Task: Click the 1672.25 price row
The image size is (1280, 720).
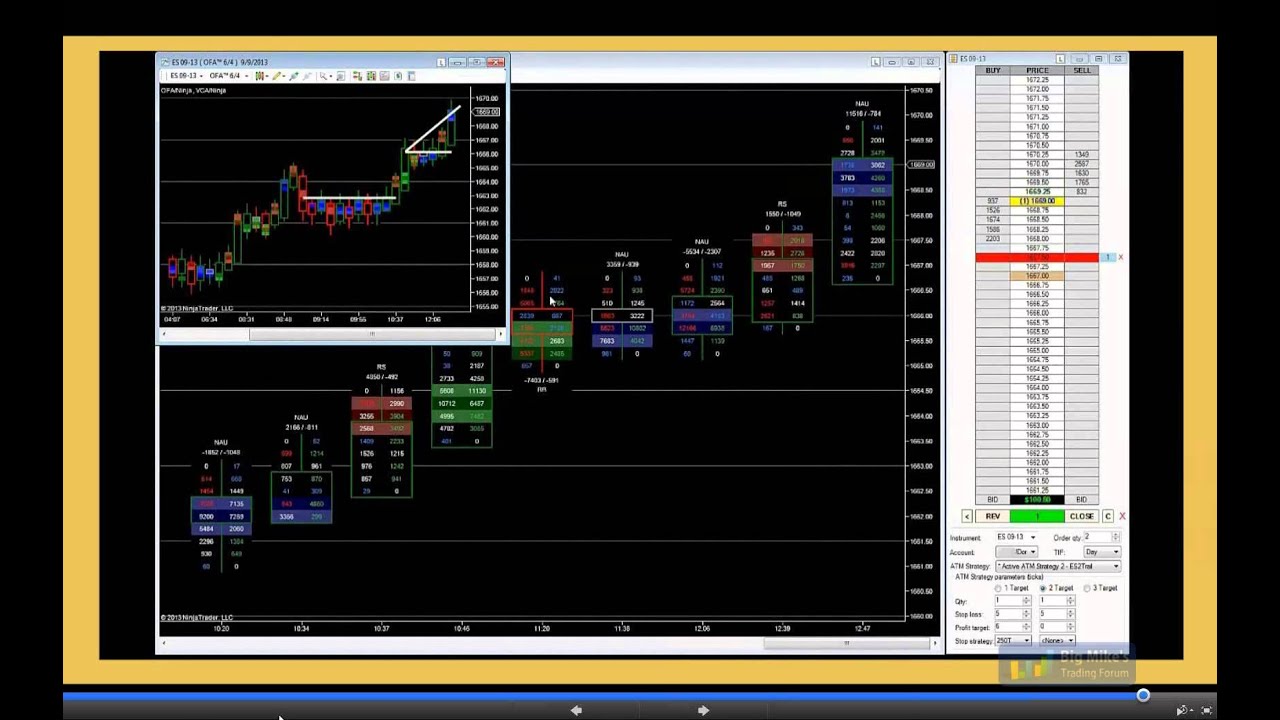Action: pos(1037,80)
